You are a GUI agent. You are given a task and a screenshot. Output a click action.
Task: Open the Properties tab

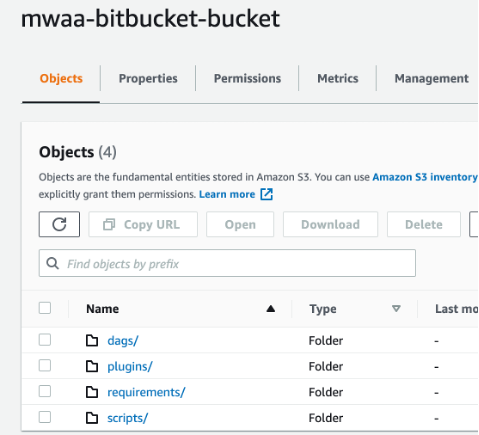point(148,79)
